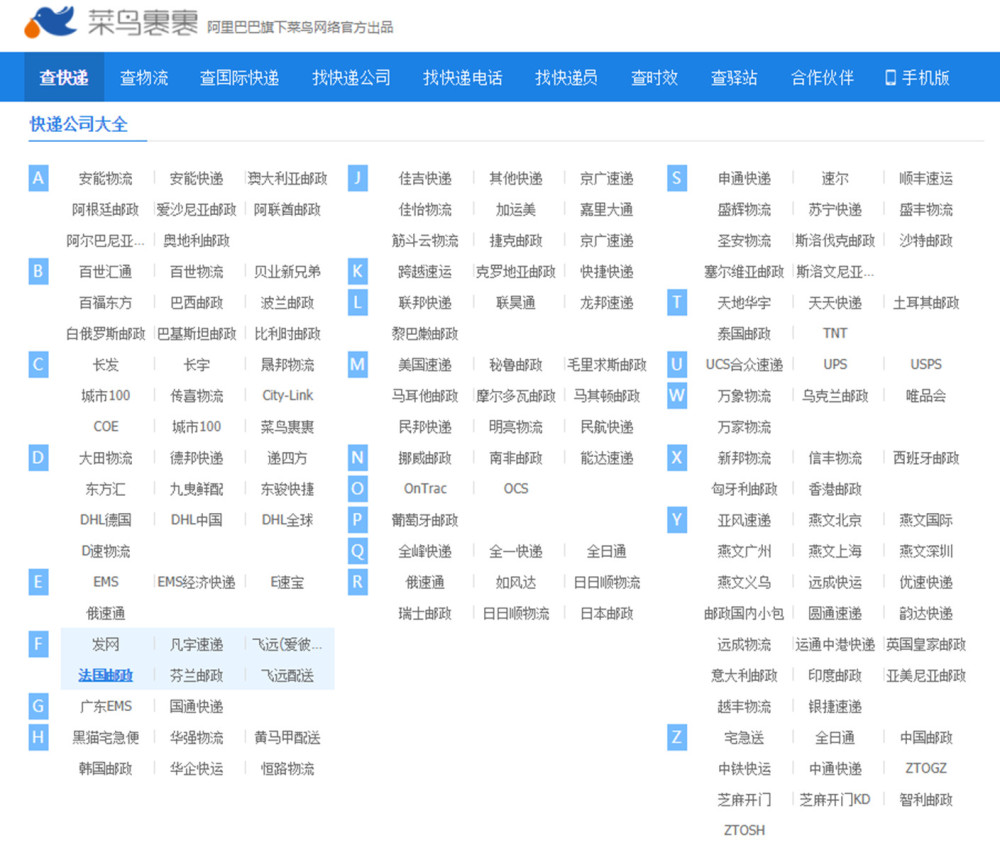Jump to letter Y index badge
Screen dimensions: 1000x855
coord(677,520)
